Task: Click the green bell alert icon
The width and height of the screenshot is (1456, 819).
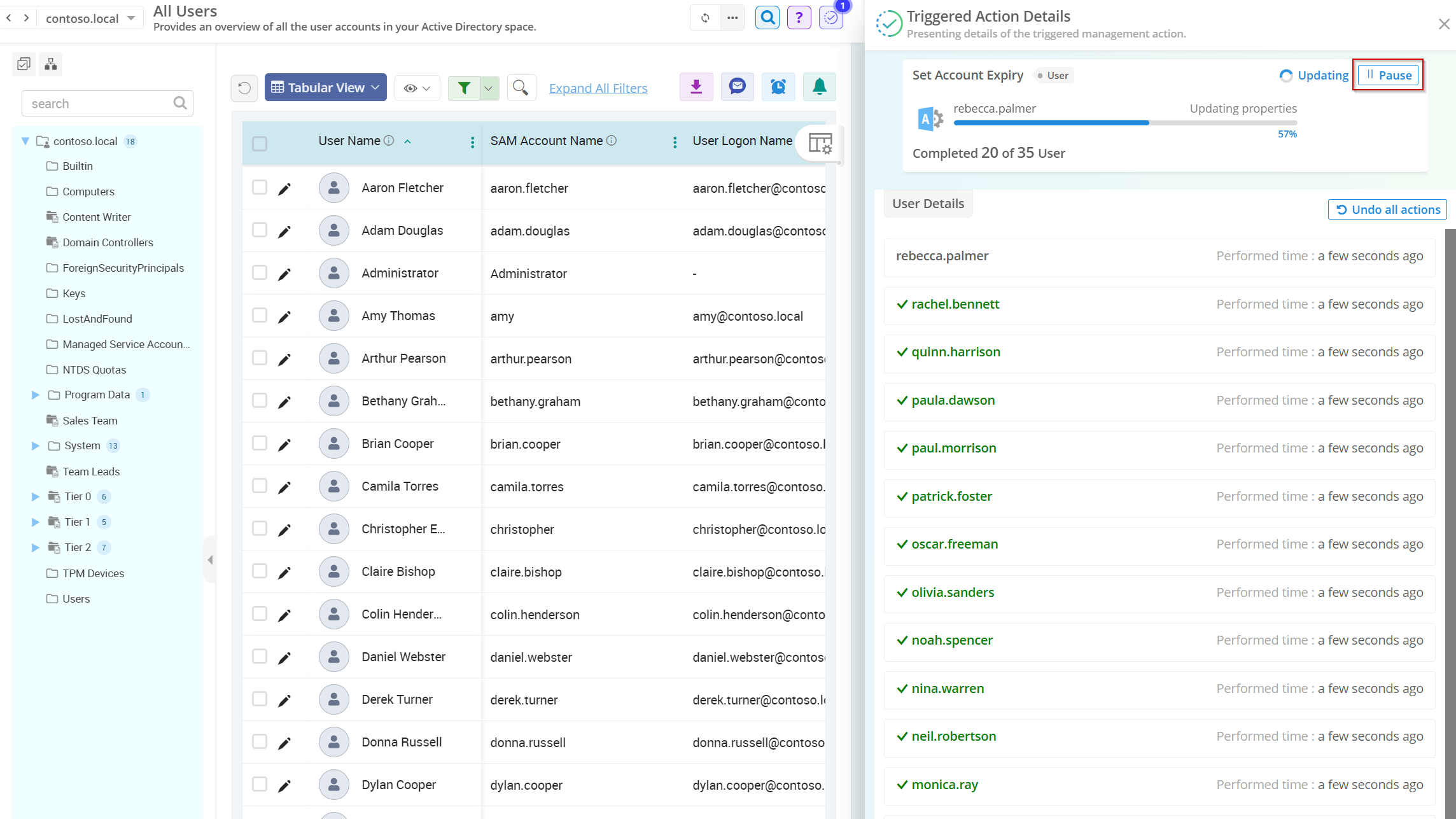Action: (820, 87)
